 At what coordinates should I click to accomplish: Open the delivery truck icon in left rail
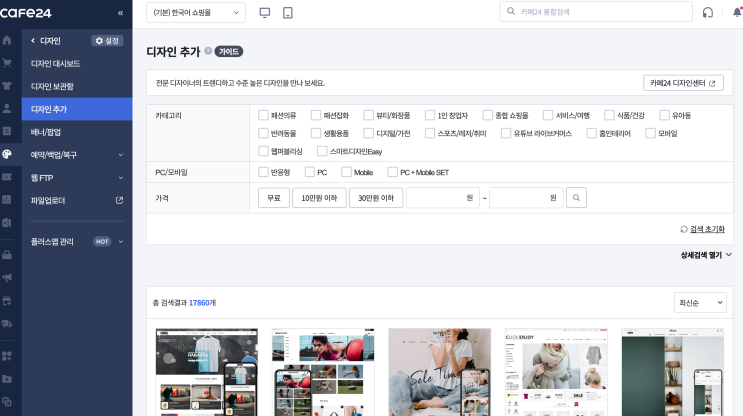(7, 324)
